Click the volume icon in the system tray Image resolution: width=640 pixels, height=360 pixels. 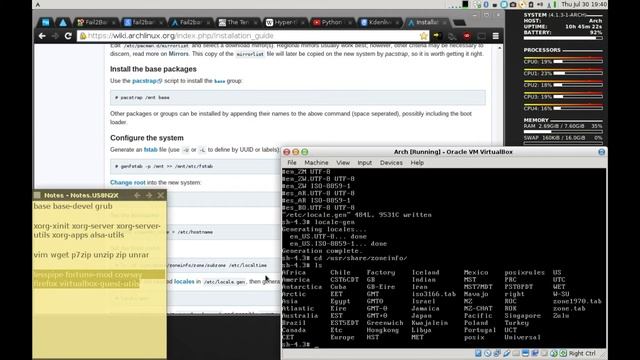click(540, 4)
